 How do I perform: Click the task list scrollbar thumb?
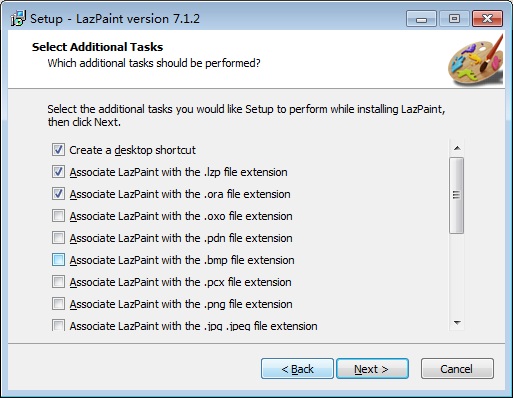coord(456,195)
